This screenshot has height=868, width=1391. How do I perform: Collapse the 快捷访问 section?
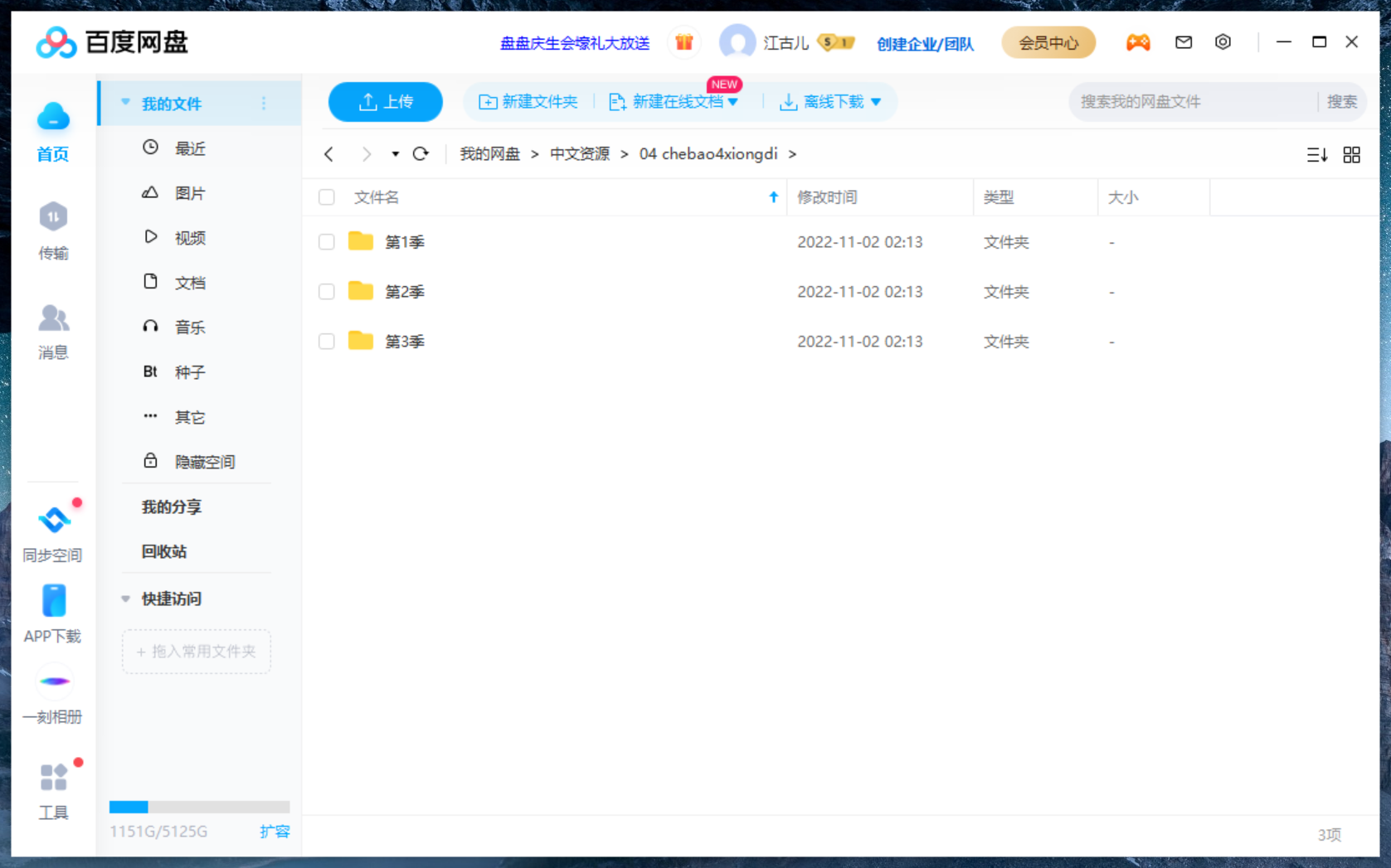[x=126, y=599]
